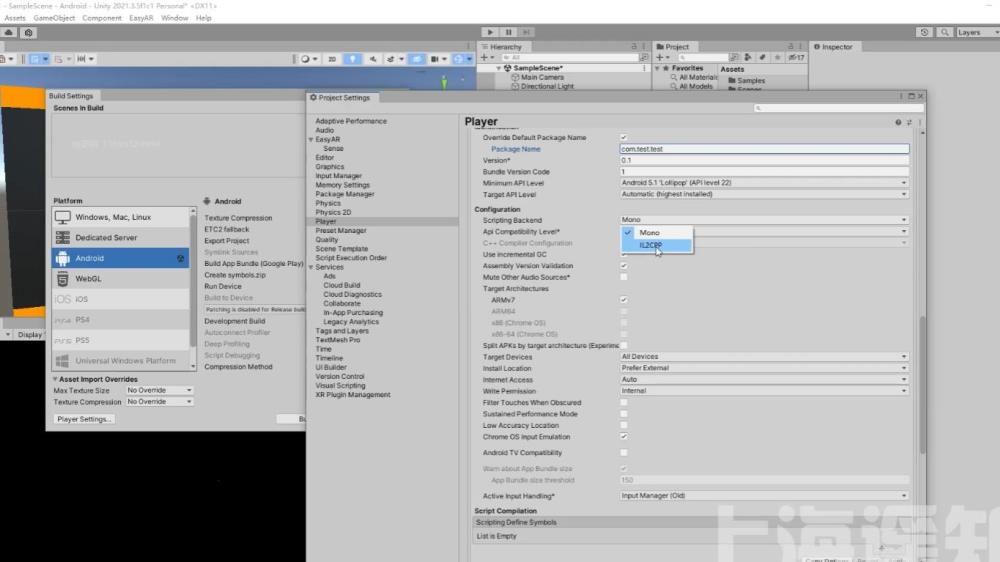Open Player settings preset icon
The image size is (1000, 562).
click(909, 122)
